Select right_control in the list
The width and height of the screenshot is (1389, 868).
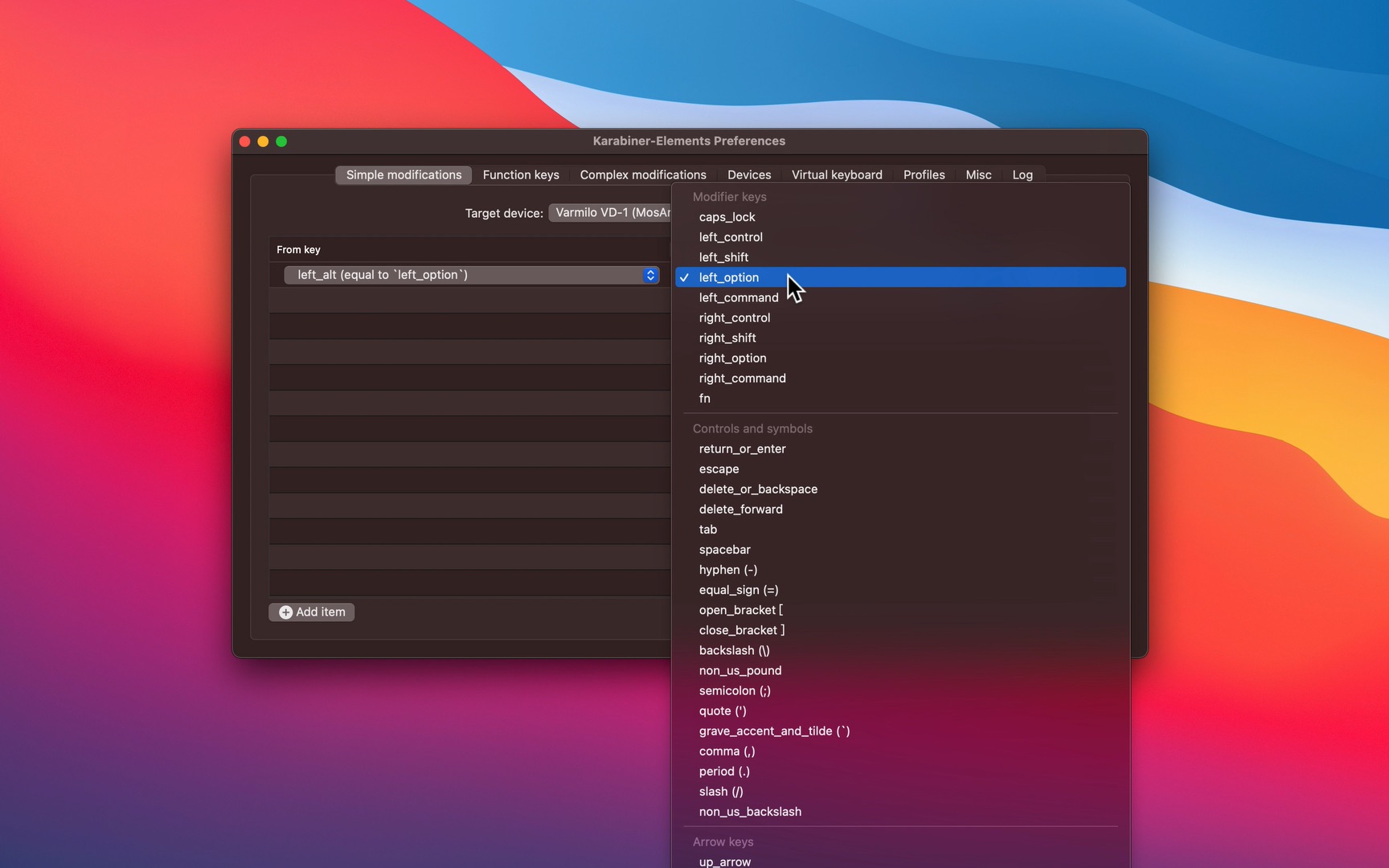point(900,317)
